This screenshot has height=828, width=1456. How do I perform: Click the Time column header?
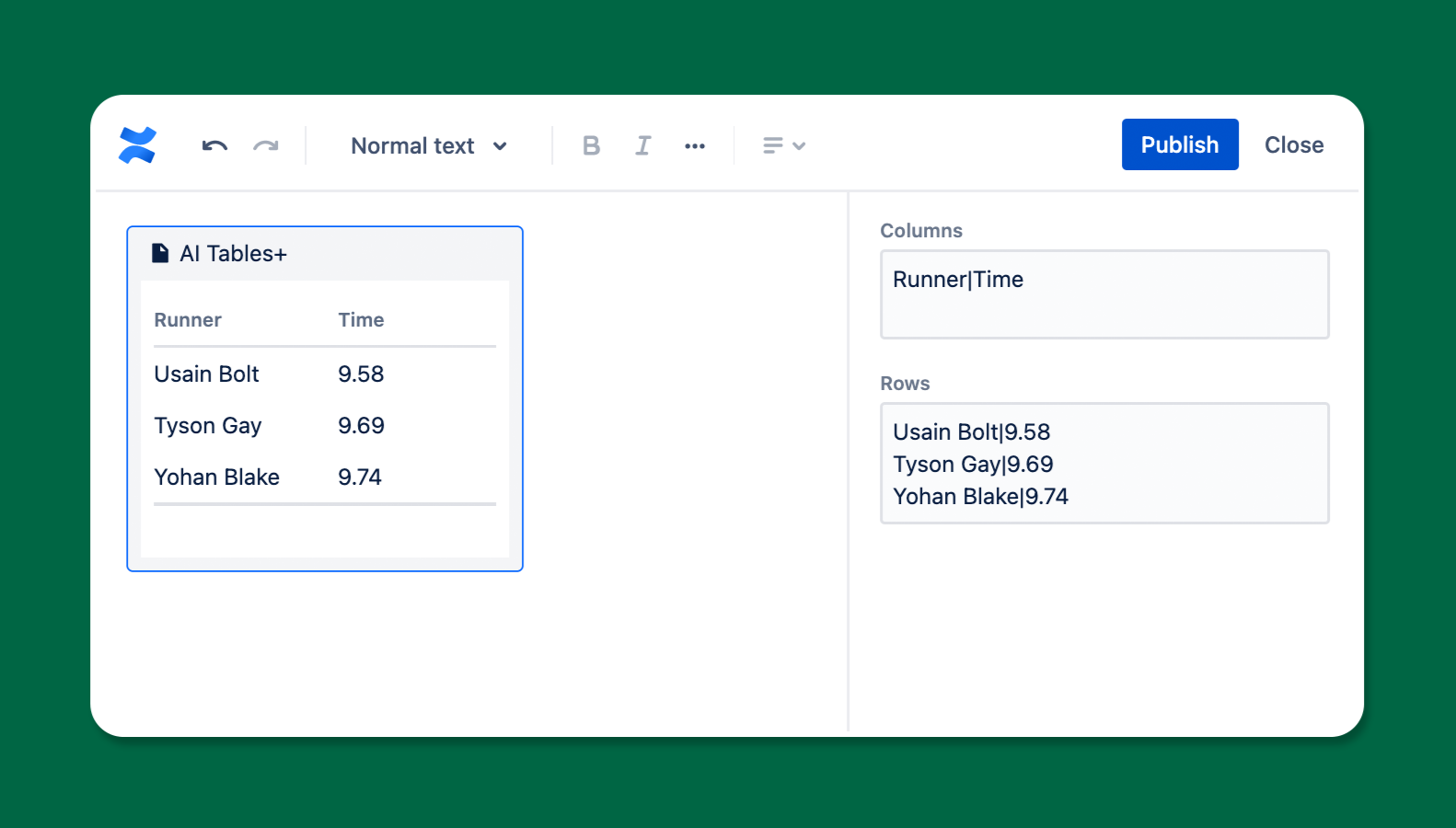(361, 320)
